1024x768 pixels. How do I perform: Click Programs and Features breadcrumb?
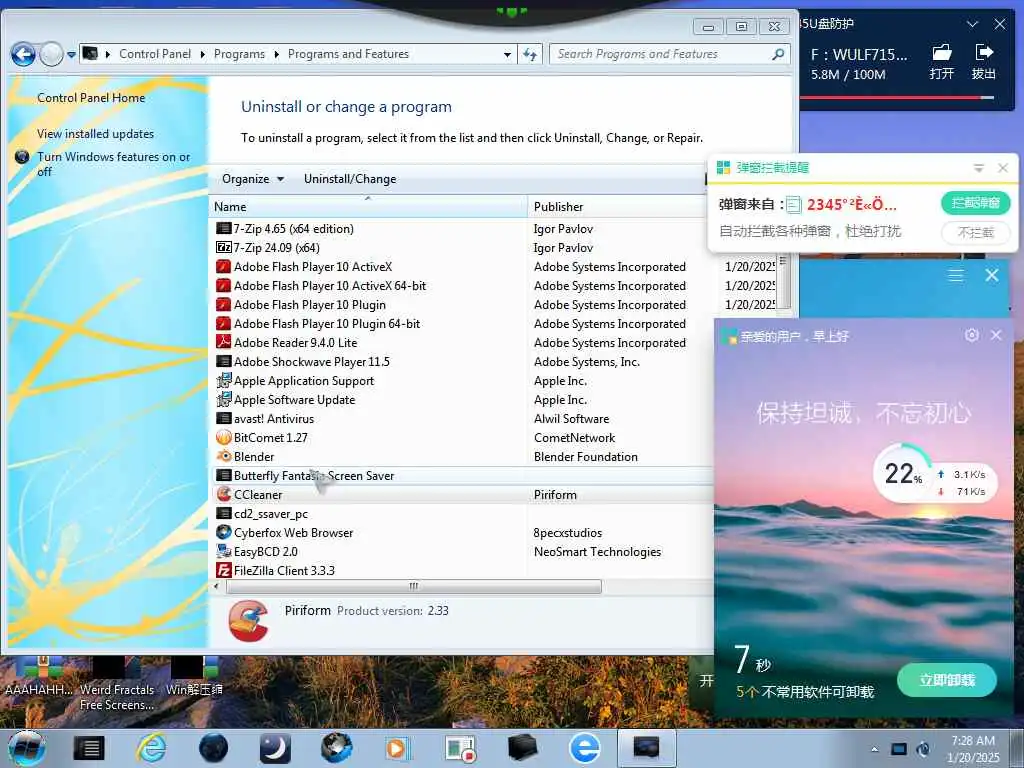coord(348,54)
